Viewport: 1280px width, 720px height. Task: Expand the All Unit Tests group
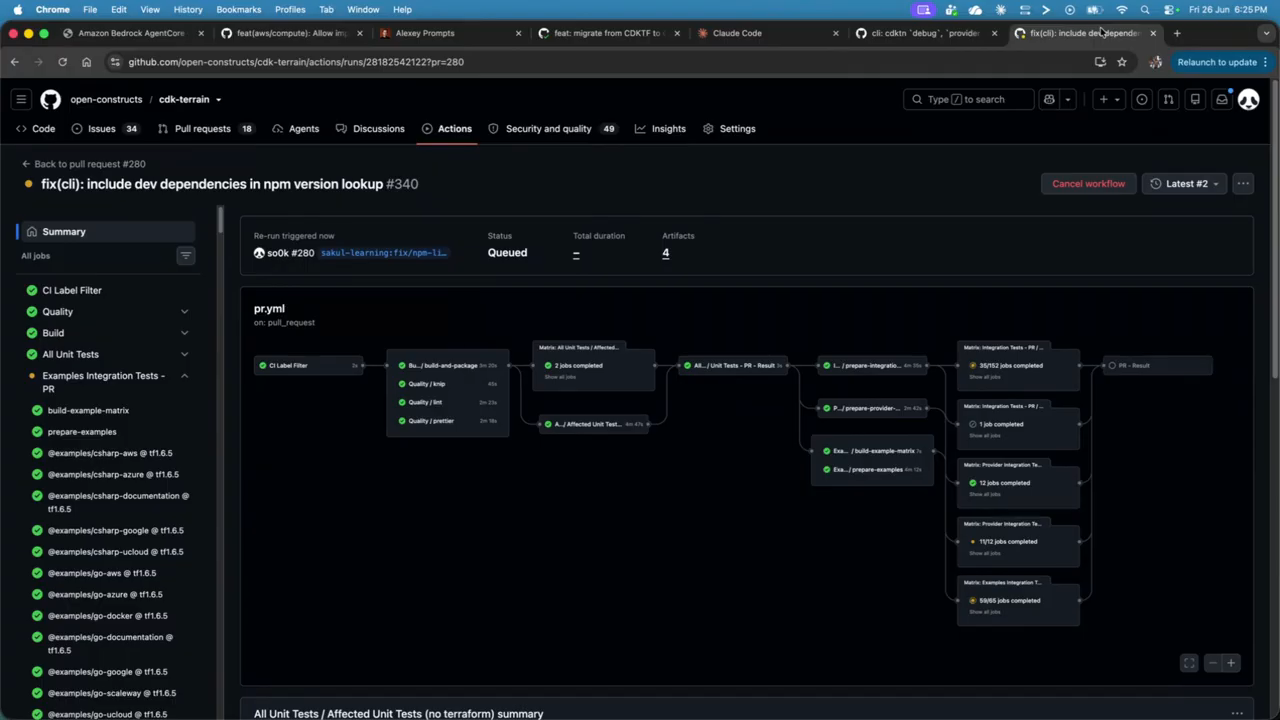pos(184,354)
